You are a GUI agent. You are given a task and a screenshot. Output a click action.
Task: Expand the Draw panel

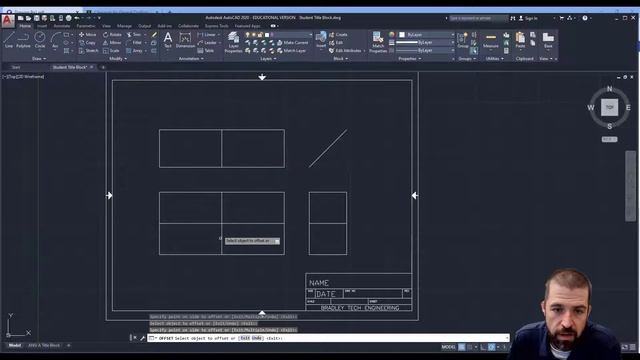[39, 59]
